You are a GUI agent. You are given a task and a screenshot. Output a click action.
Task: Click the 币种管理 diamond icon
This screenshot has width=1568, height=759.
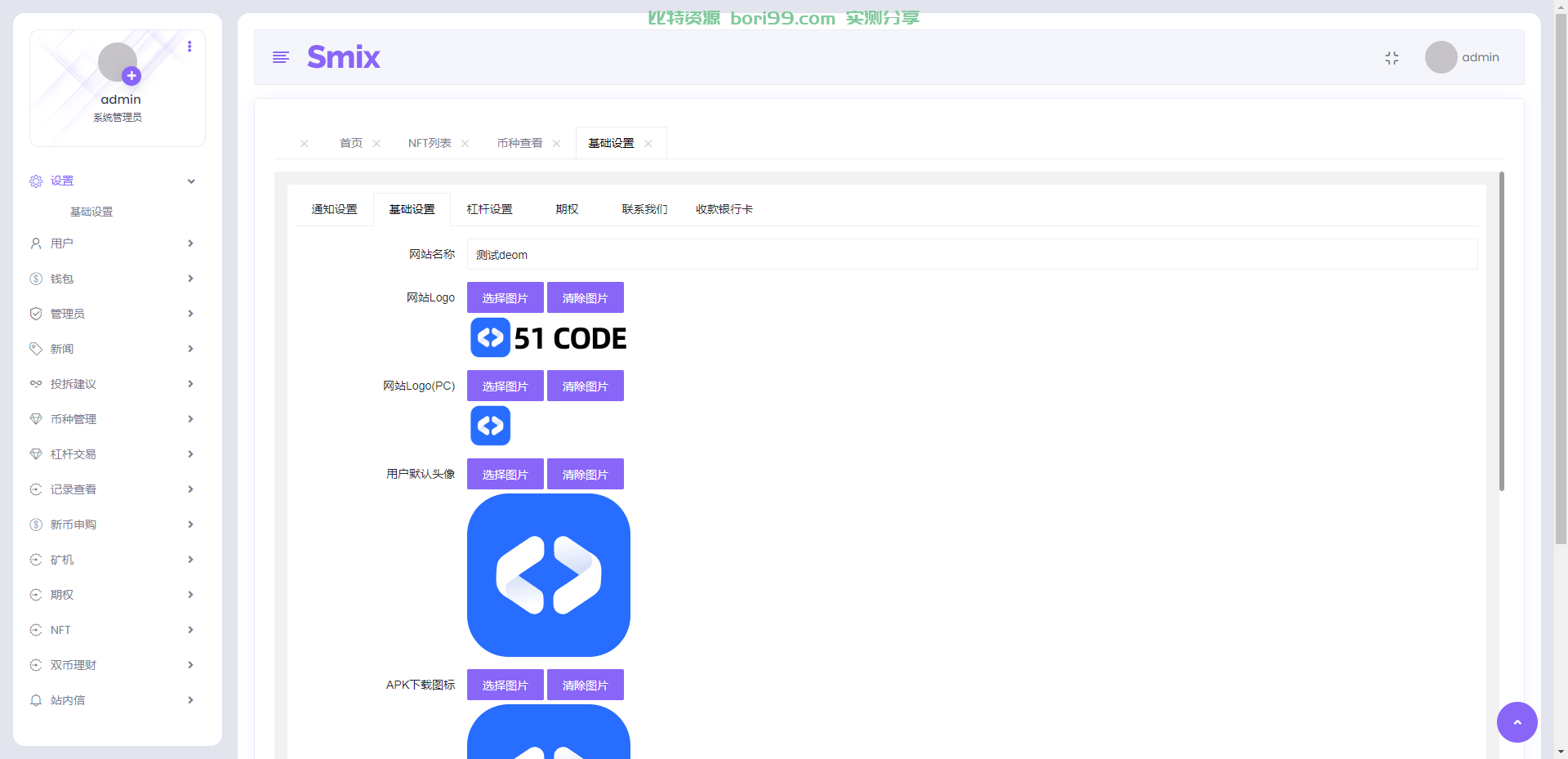(36, 419)
